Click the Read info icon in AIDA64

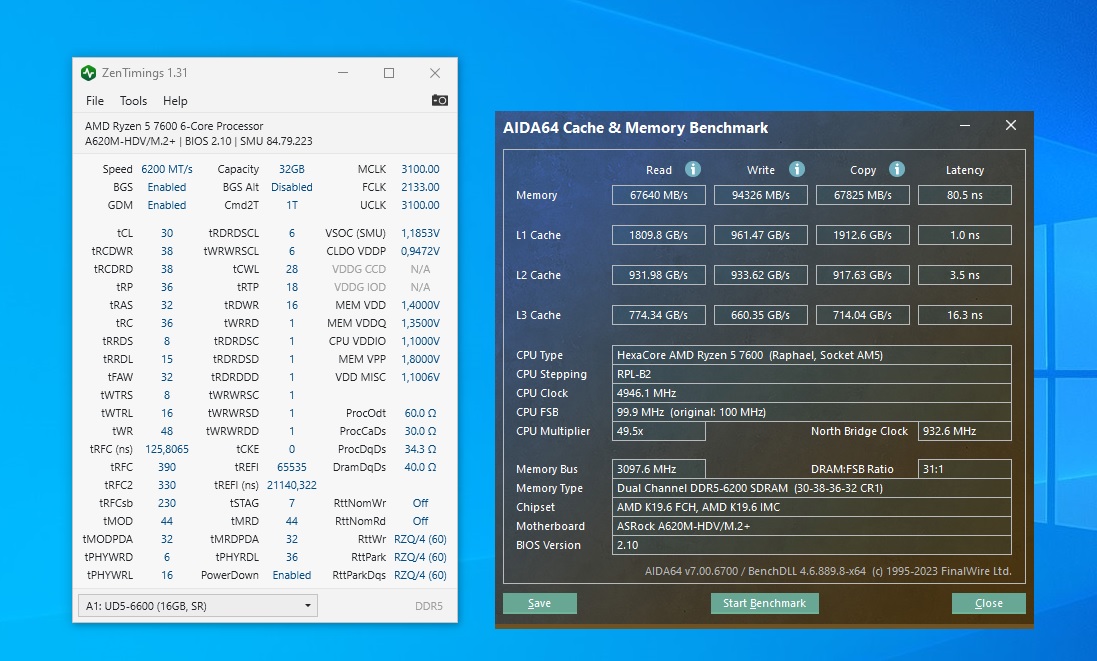click(693, 169)
